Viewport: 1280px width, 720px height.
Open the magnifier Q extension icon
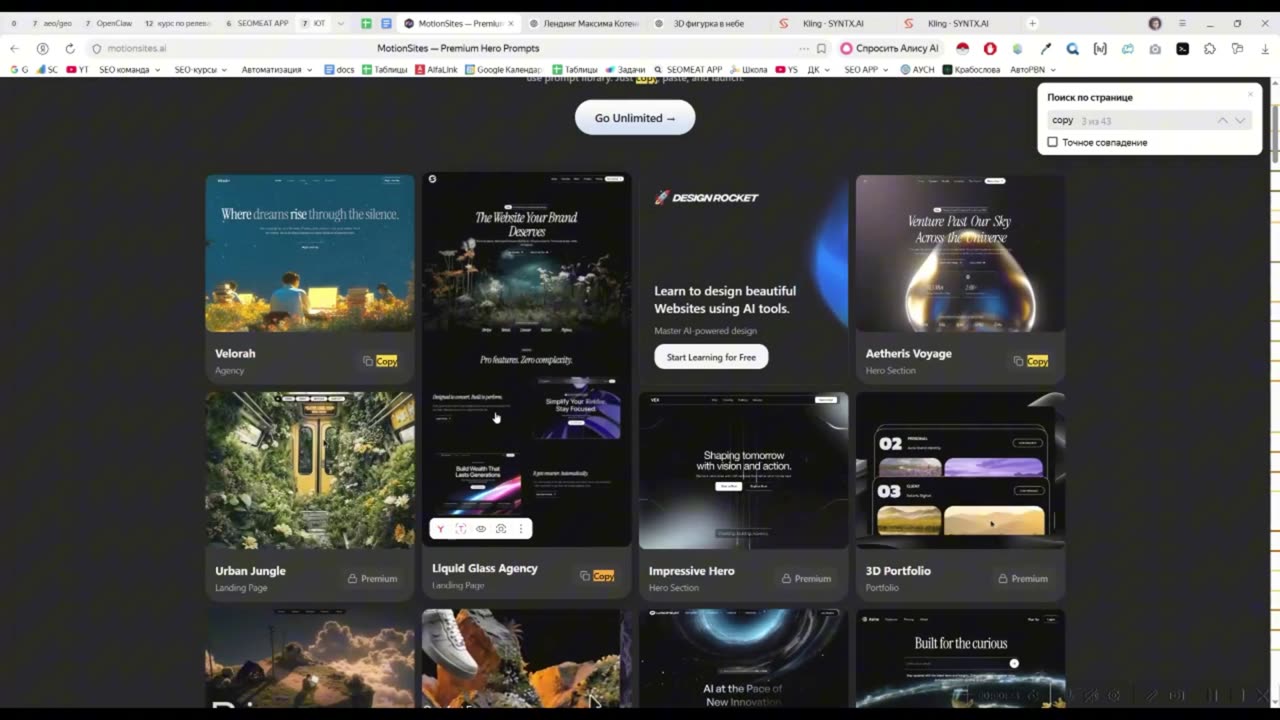point(1073,48)
